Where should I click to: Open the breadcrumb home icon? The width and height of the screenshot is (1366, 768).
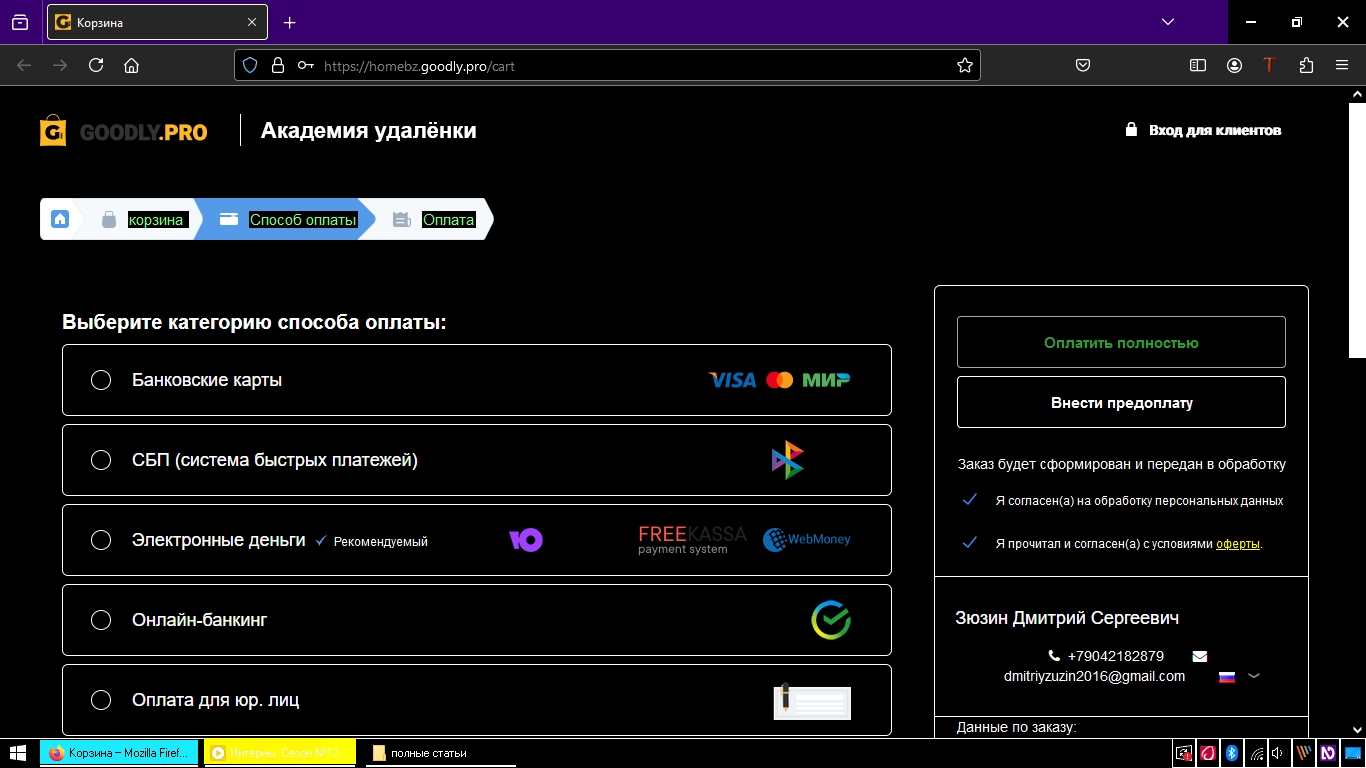coord(60,219)
